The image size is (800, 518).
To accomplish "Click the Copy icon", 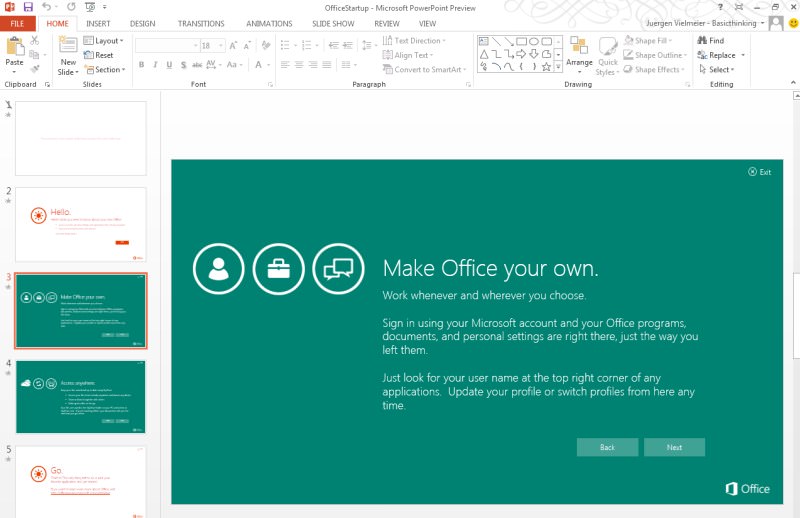I will coord(34,55).
